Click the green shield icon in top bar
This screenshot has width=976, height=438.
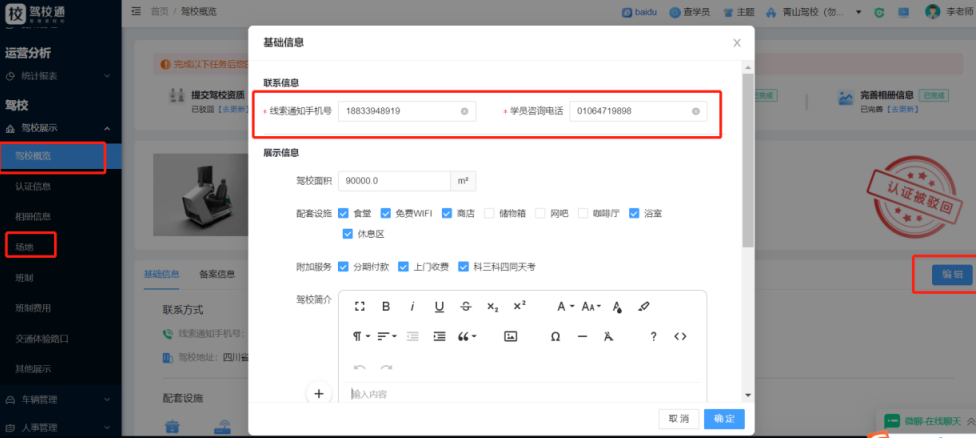point(879,12)
